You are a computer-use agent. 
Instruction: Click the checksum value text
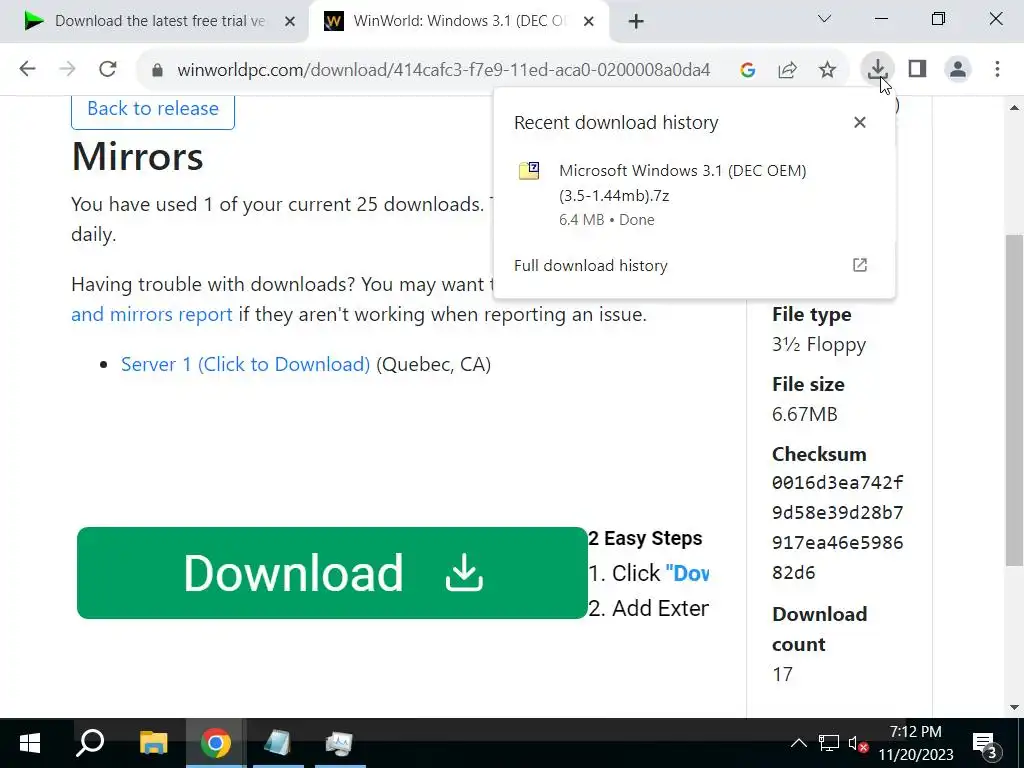[x=837, y=528]
